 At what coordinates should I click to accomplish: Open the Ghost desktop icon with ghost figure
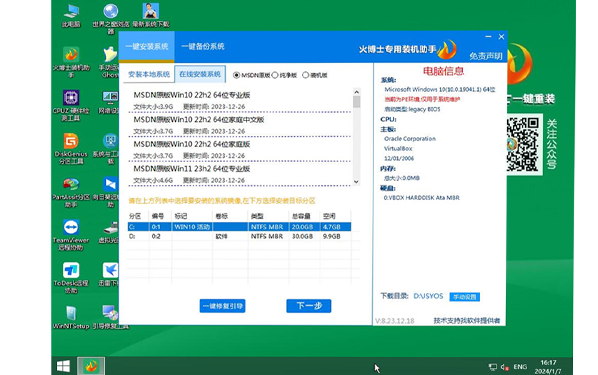(x=110, y=62)
